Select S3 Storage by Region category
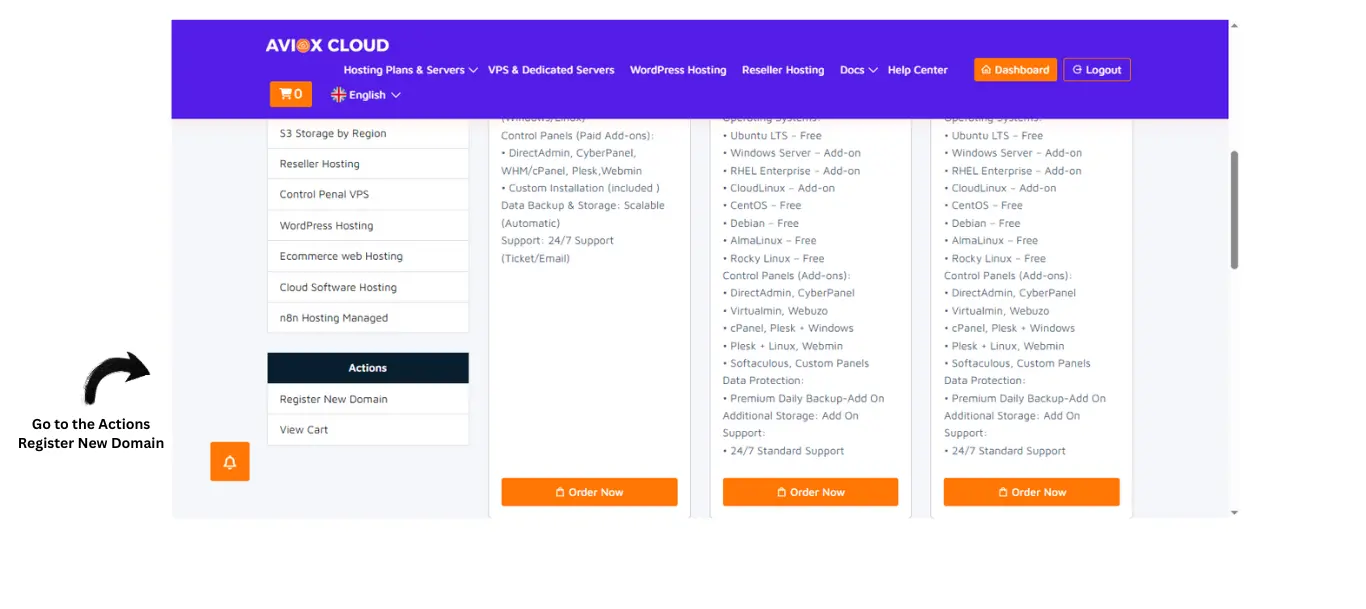The image size is (1366, 609). point(333,133)
